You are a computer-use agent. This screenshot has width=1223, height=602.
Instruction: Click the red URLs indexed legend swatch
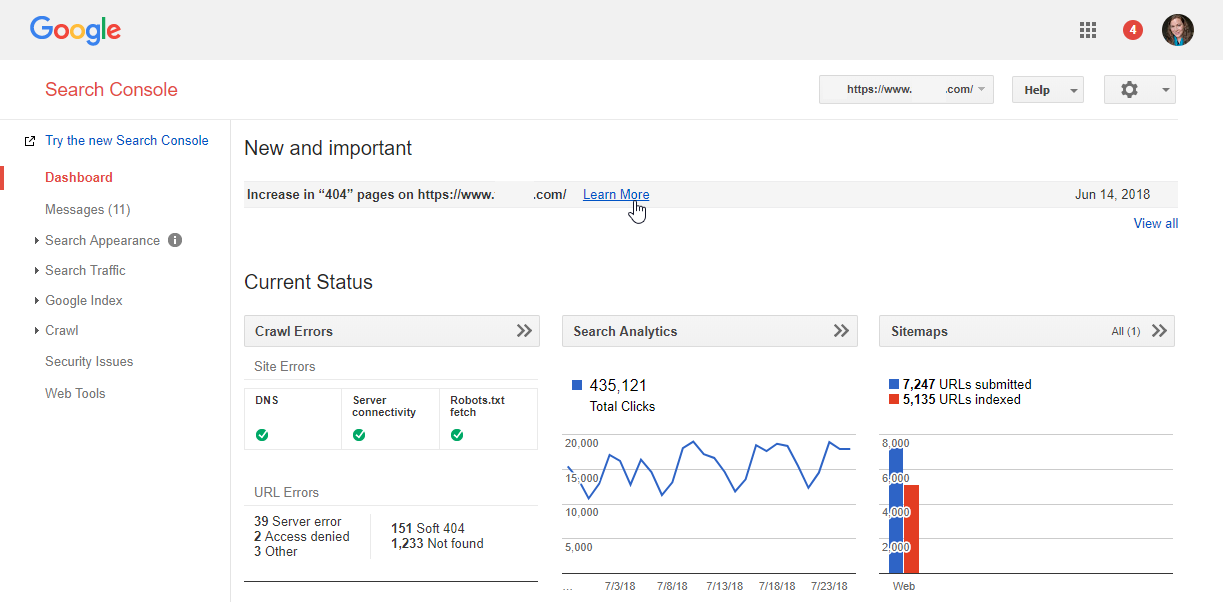coord(895,399)
